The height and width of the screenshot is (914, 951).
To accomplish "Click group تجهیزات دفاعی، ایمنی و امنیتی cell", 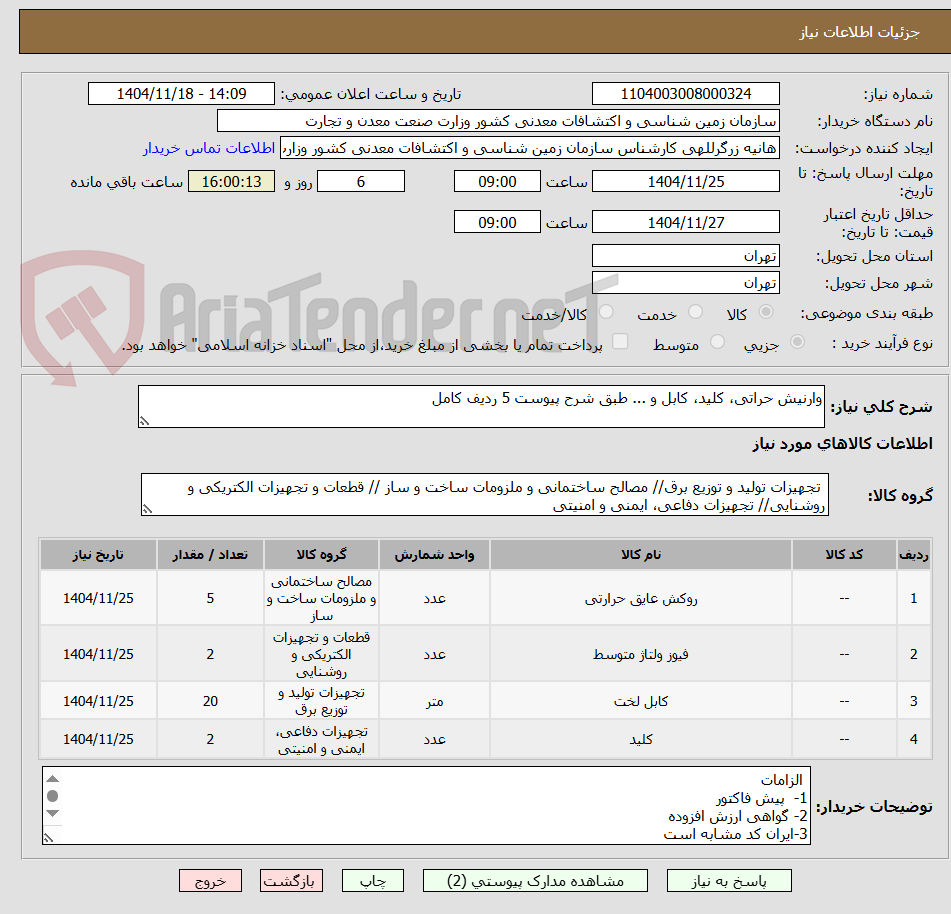I will pyautogui.click(x=321, y=739).
